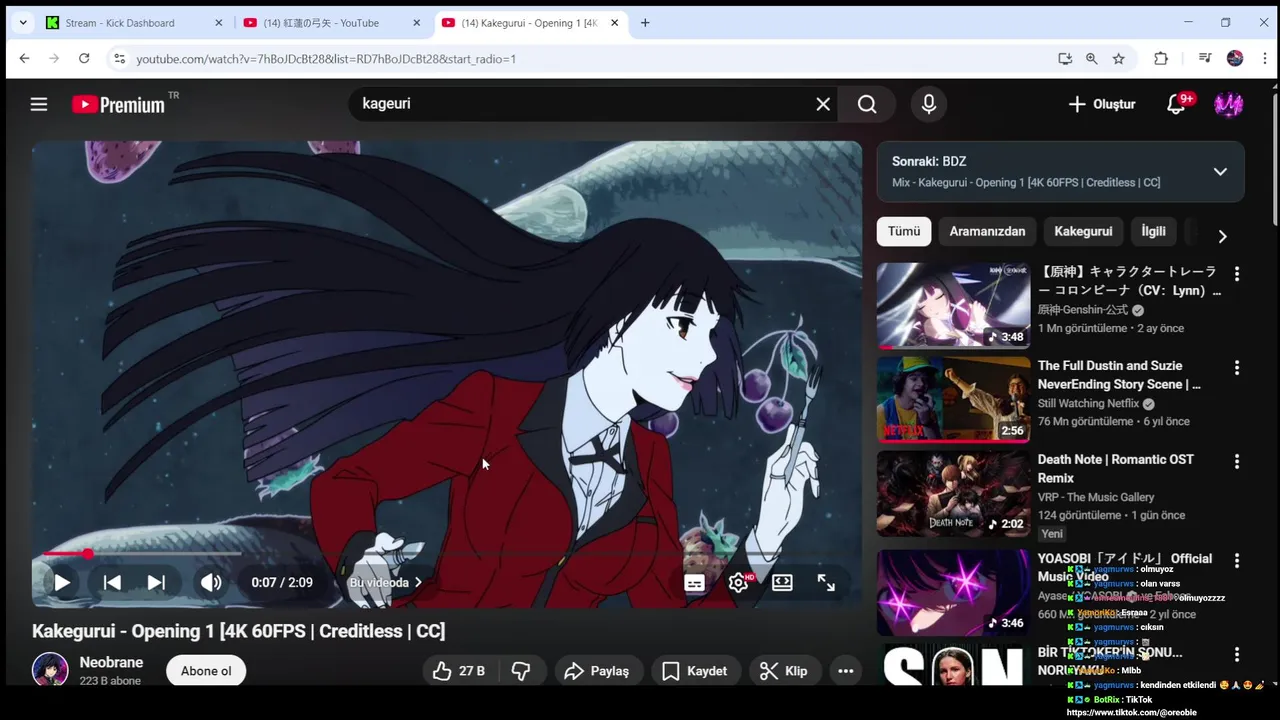1280x720 pixels.
Task: Open Genshin character trailer thumbnail
Action: coord(953,306)
